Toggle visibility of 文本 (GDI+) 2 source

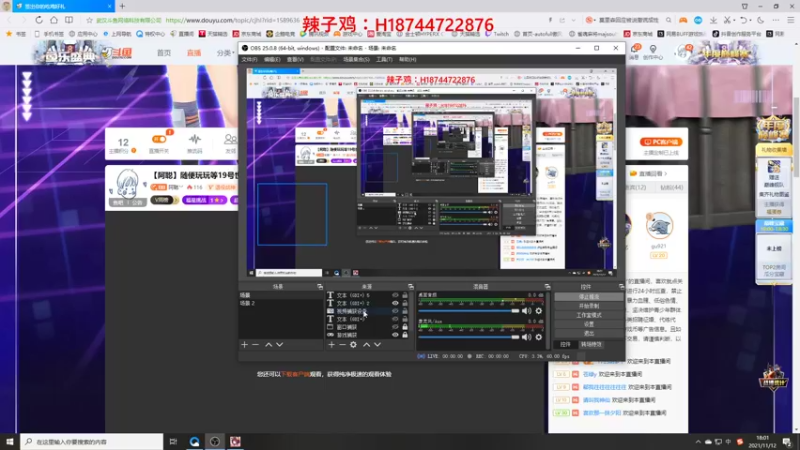(x=395, y=303)
